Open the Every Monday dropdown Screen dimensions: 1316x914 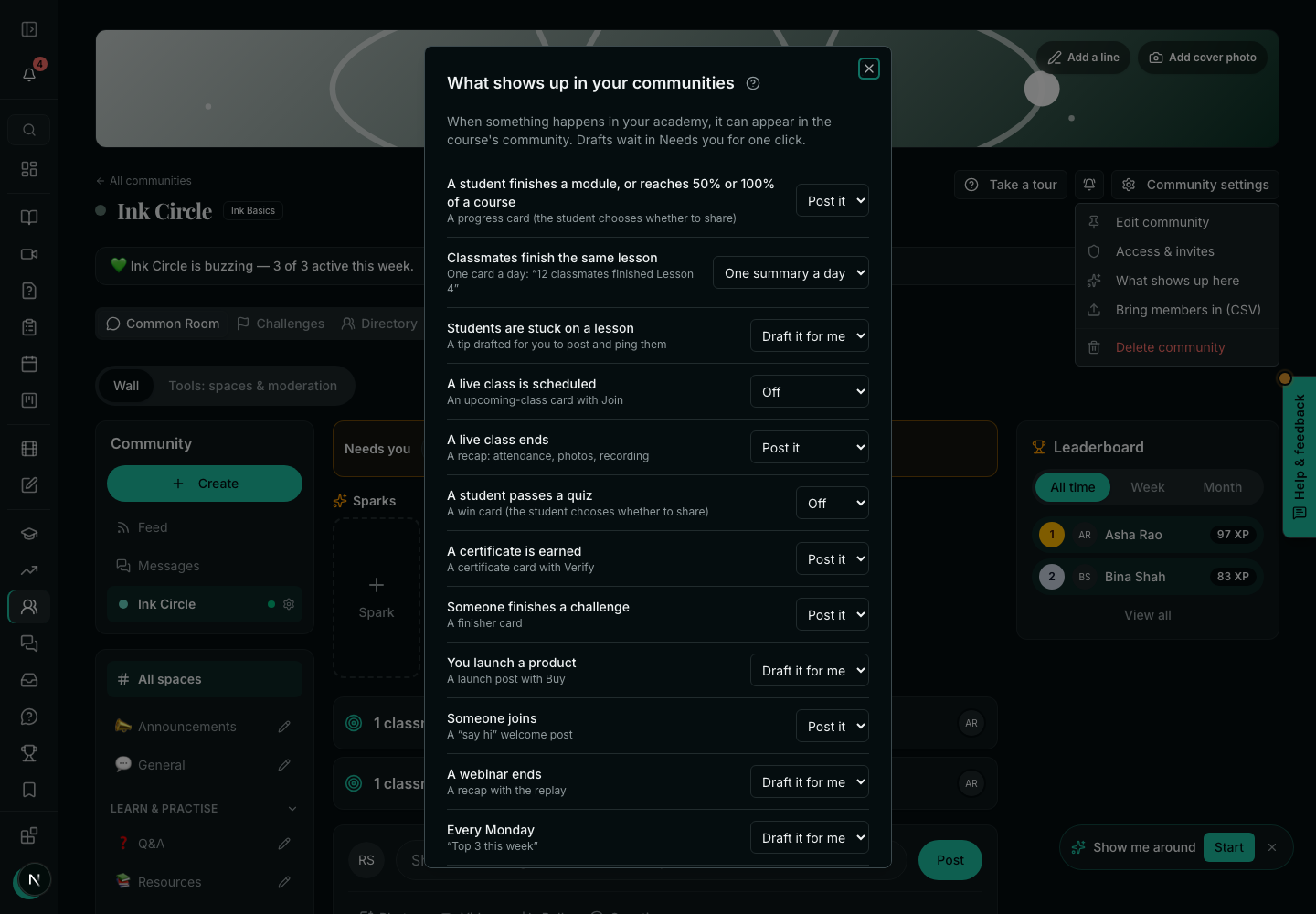(x=810, y=838)
